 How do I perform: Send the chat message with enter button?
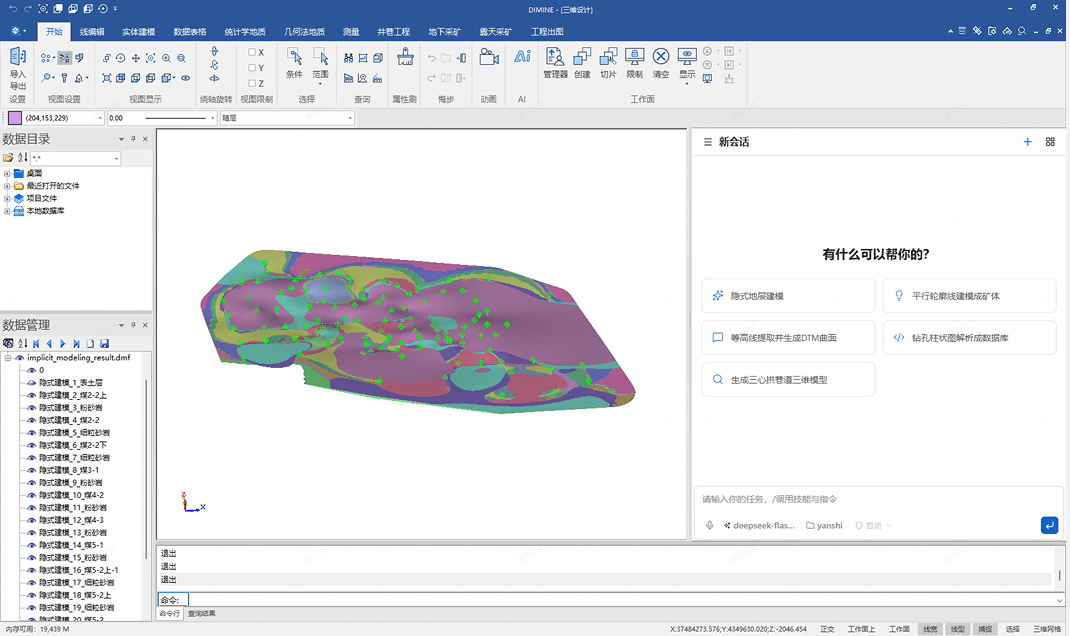1050,525
